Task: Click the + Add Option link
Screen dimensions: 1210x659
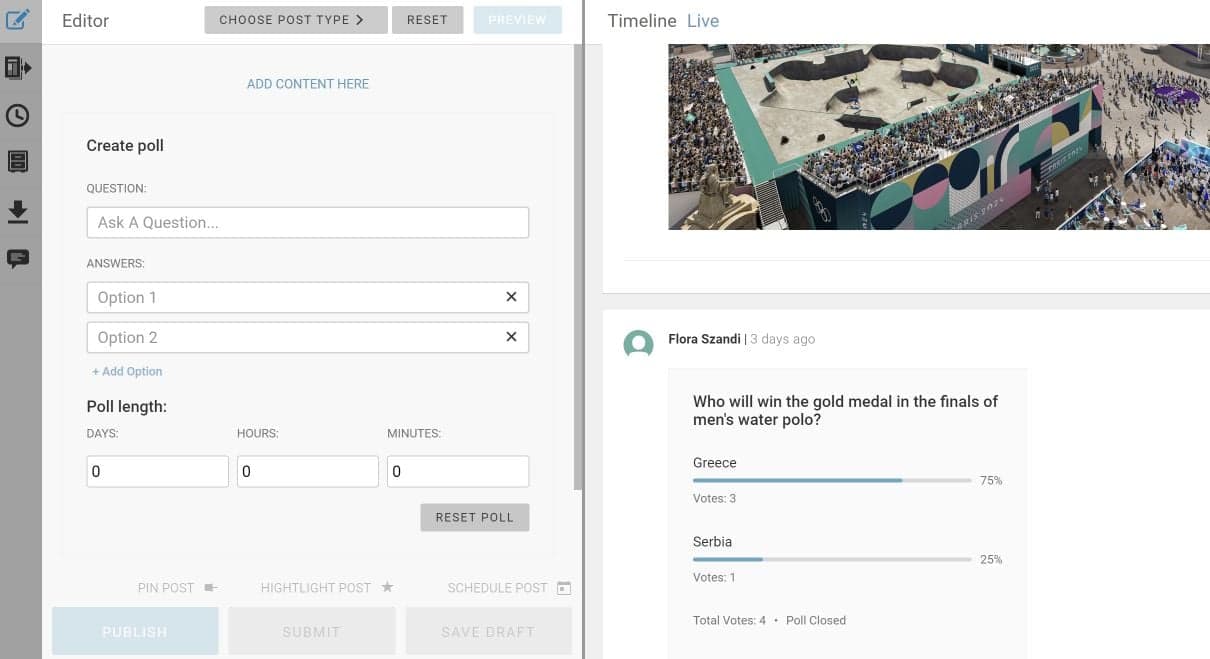Action: [127, 371]
